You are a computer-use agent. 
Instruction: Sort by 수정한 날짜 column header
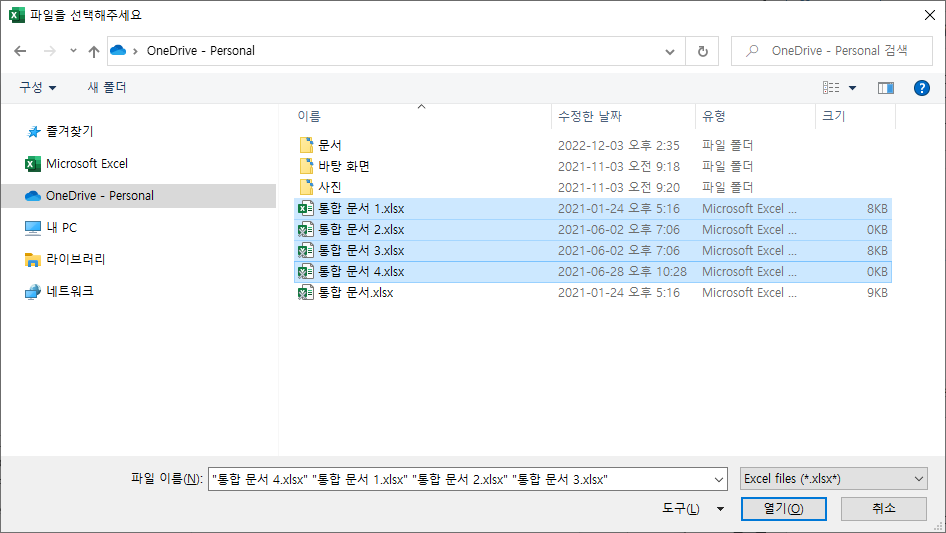click(589, 116)
